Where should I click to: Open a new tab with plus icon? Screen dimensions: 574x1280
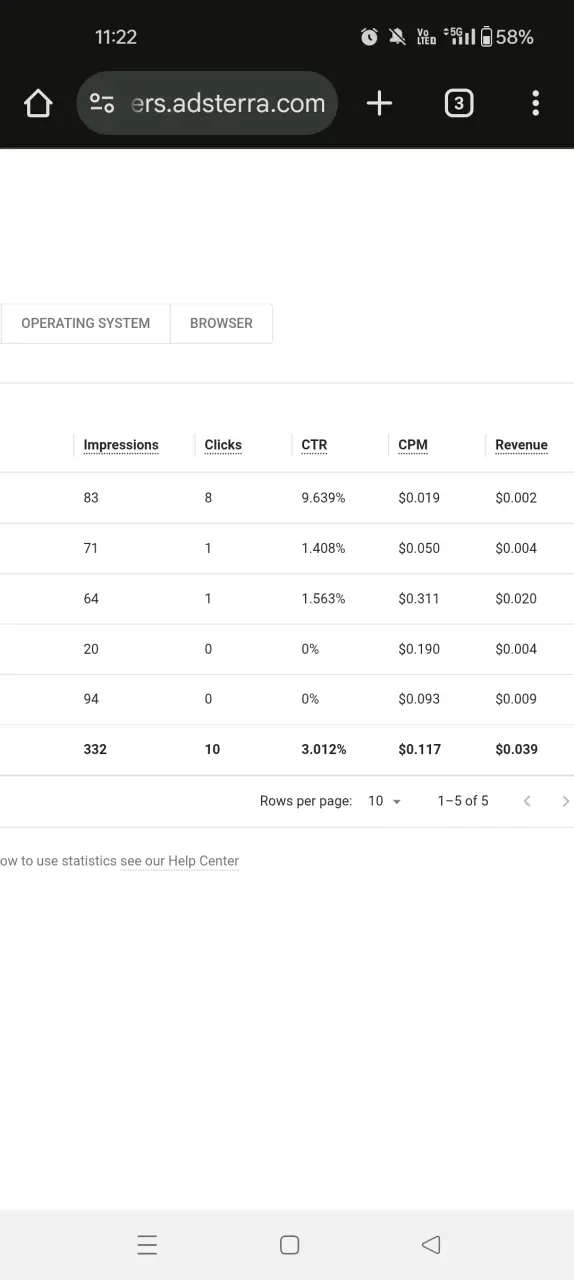379,103
